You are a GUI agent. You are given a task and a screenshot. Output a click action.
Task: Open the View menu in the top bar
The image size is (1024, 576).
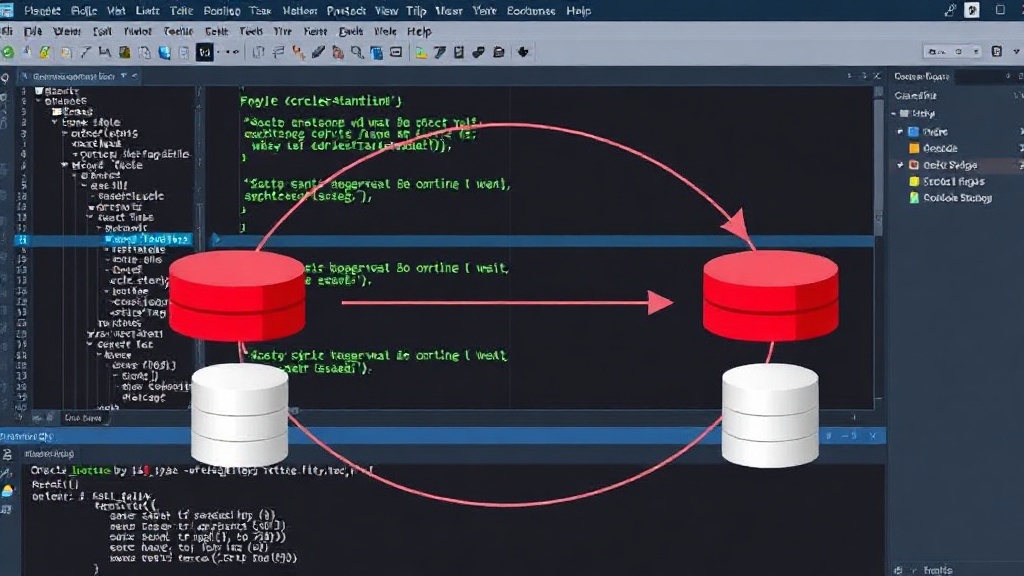386,11
